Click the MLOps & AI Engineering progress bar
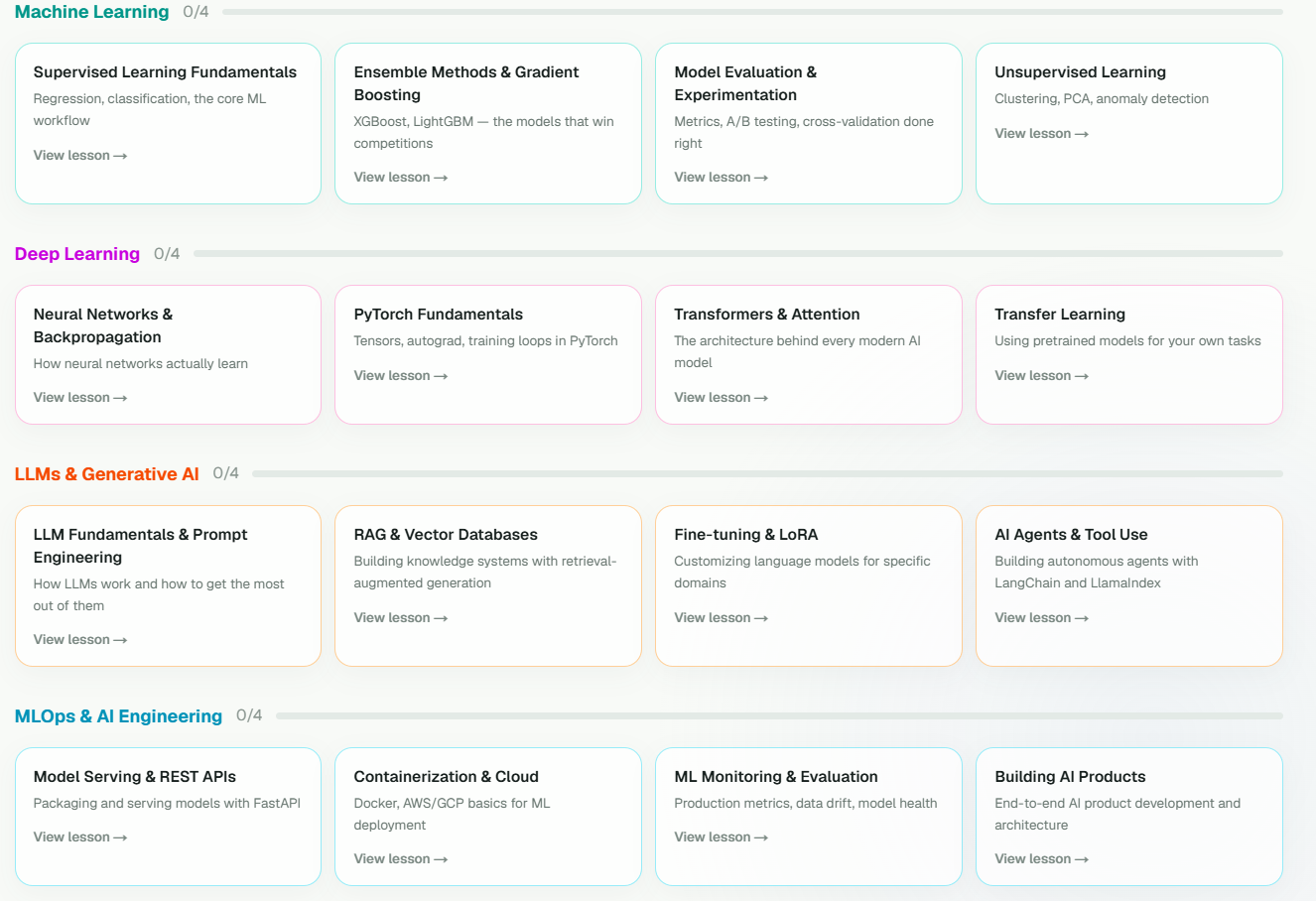The width and height of the screenshot is (1316, 901). [x=780, y=716]
